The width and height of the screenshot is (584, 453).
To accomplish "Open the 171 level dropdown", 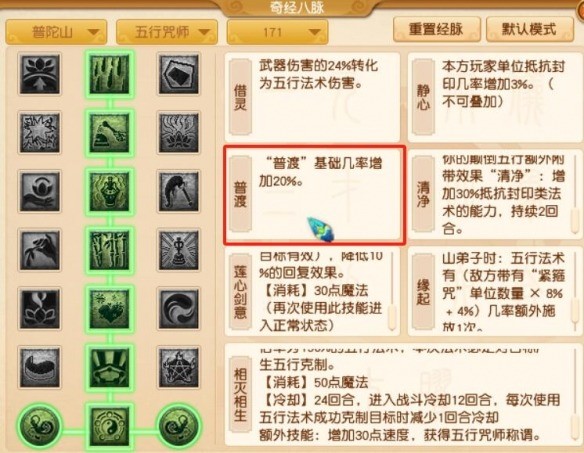I will 277,32.
